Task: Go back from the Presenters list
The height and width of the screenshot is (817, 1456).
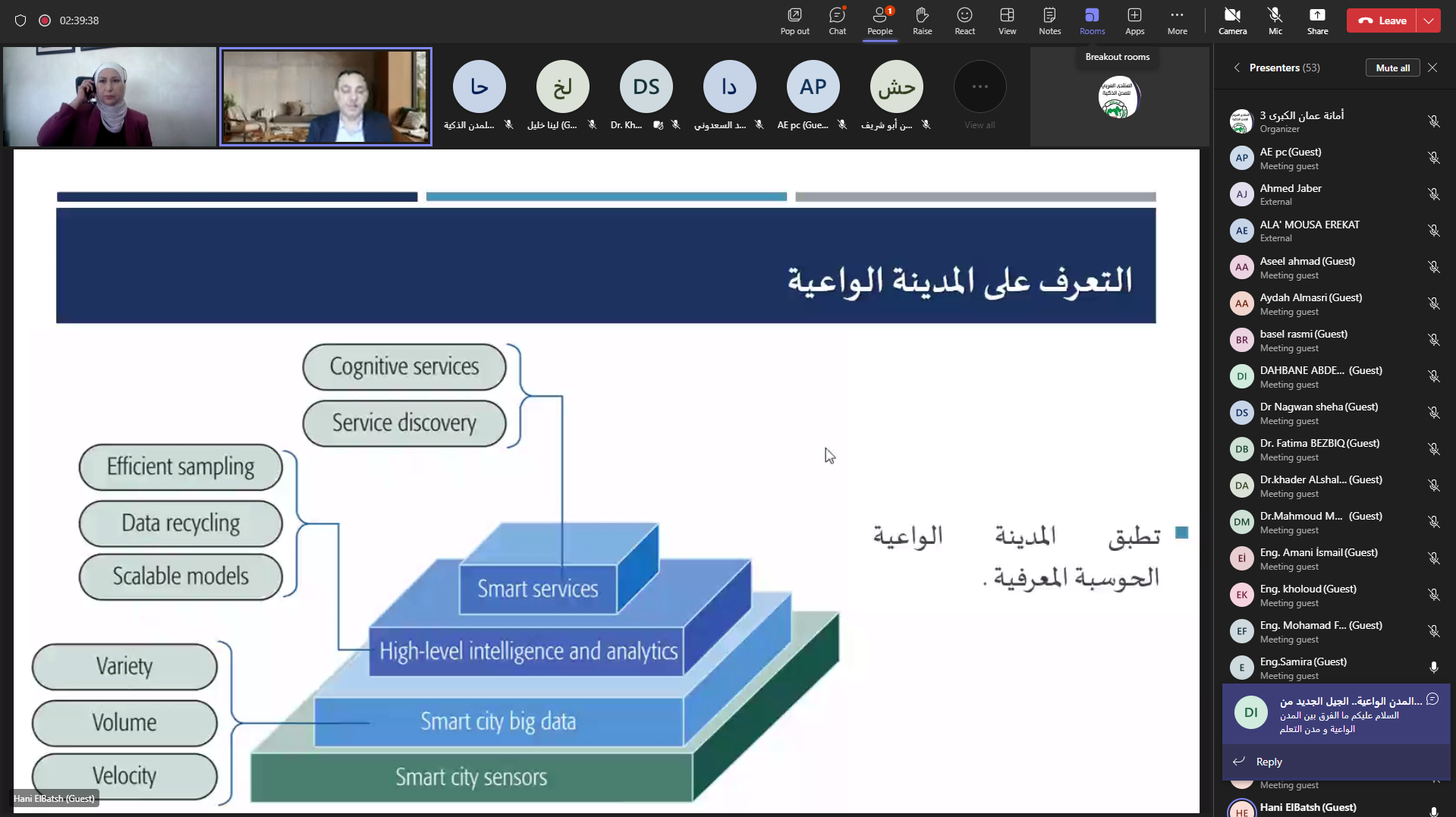Action: (x=1237, y=68)
